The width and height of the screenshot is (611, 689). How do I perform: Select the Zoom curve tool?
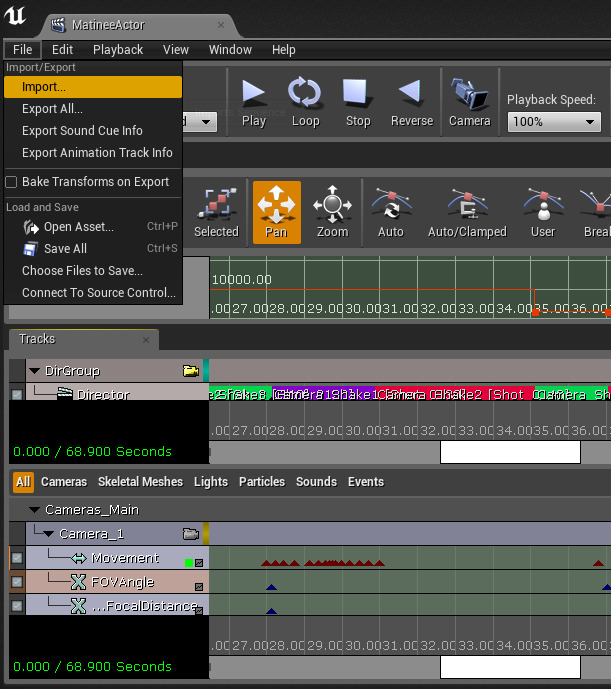[x=332, y=212]
